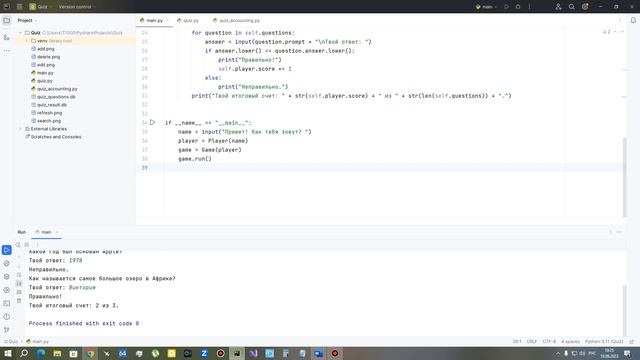Open Terminal tool window icon
Viewport: 640px width, 360px height.
pos(7,303)
